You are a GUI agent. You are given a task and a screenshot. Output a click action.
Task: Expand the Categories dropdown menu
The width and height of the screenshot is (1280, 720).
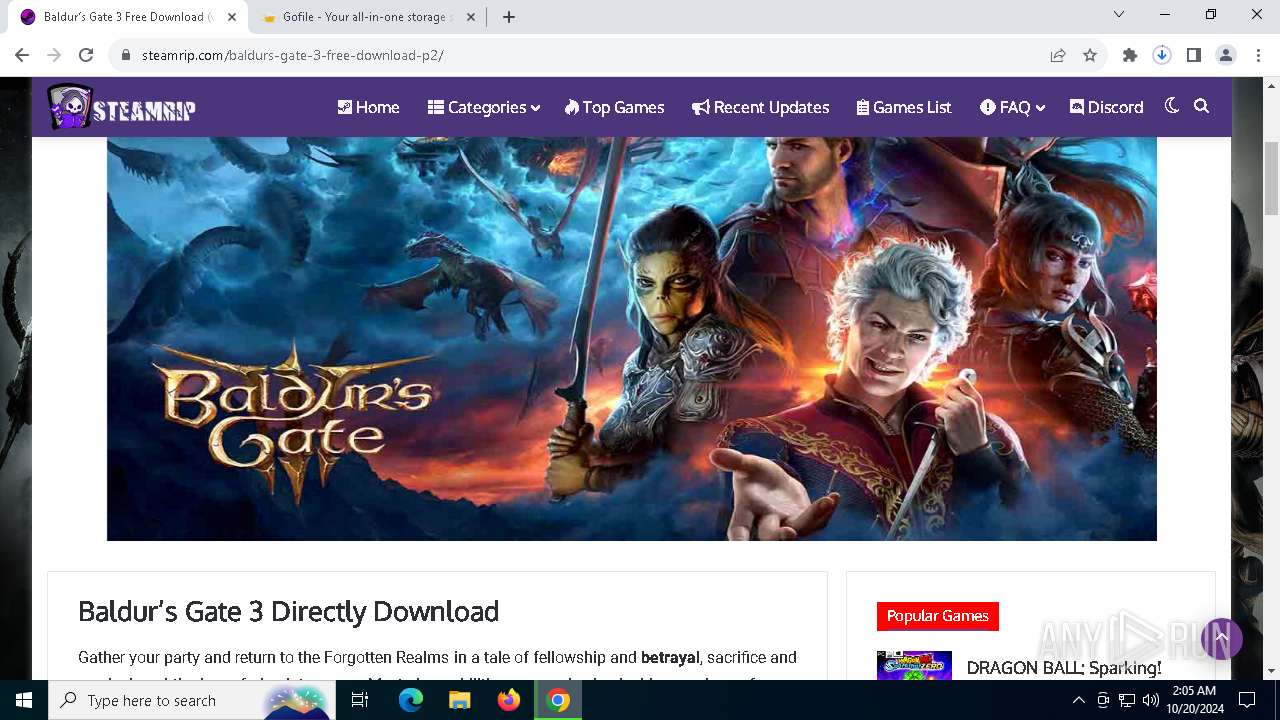(x=484, y=107)
